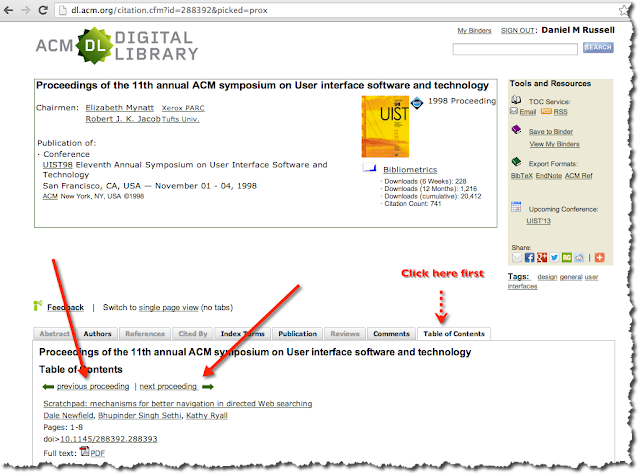The height and width of the screenshot is (474, 640).
Task: Open Elizabeth Mynatt author link
Action: 120,107
